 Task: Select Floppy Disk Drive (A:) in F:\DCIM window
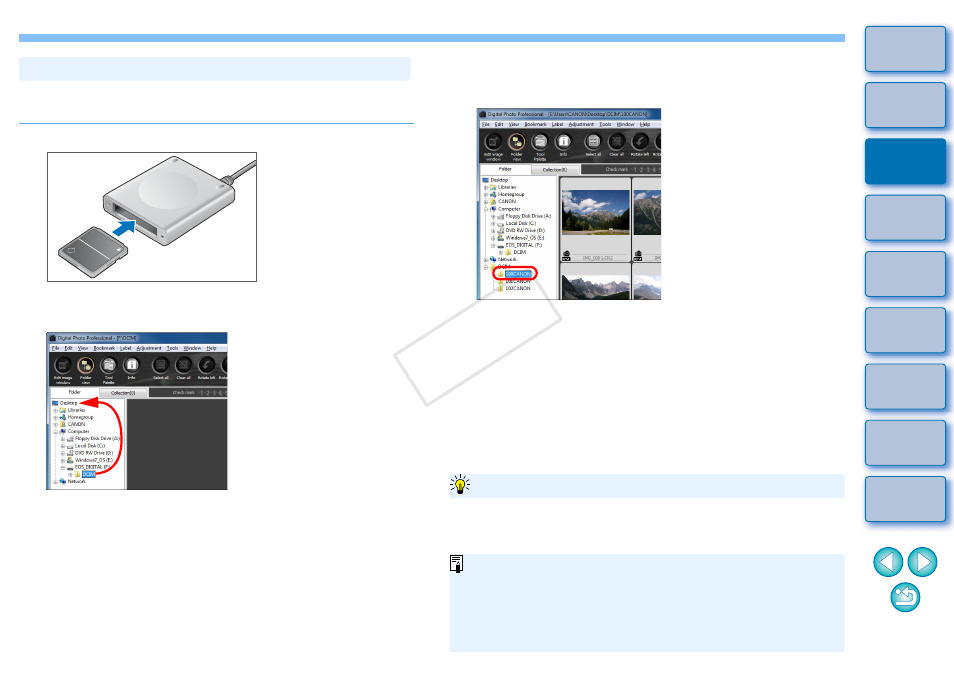[x=97, y=439]
